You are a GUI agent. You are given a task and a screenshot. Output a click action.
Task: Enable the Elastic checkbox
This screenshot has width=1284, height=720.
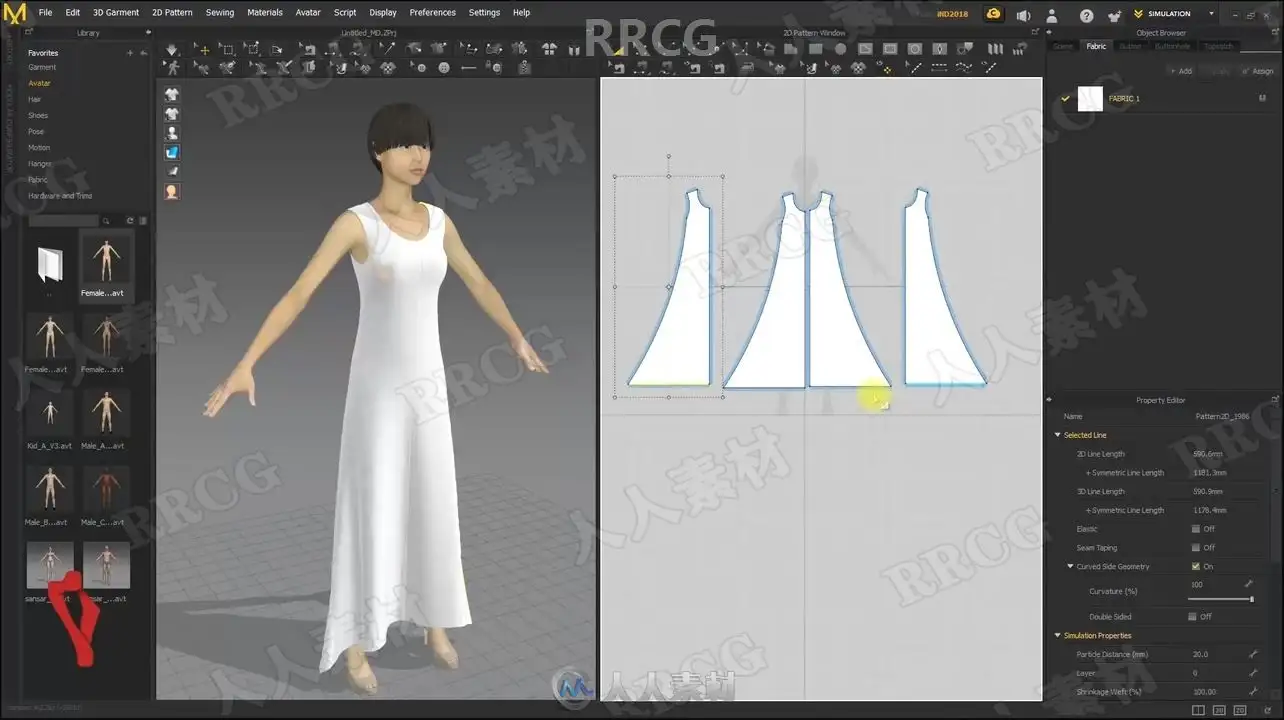[x=1195, y=529]
